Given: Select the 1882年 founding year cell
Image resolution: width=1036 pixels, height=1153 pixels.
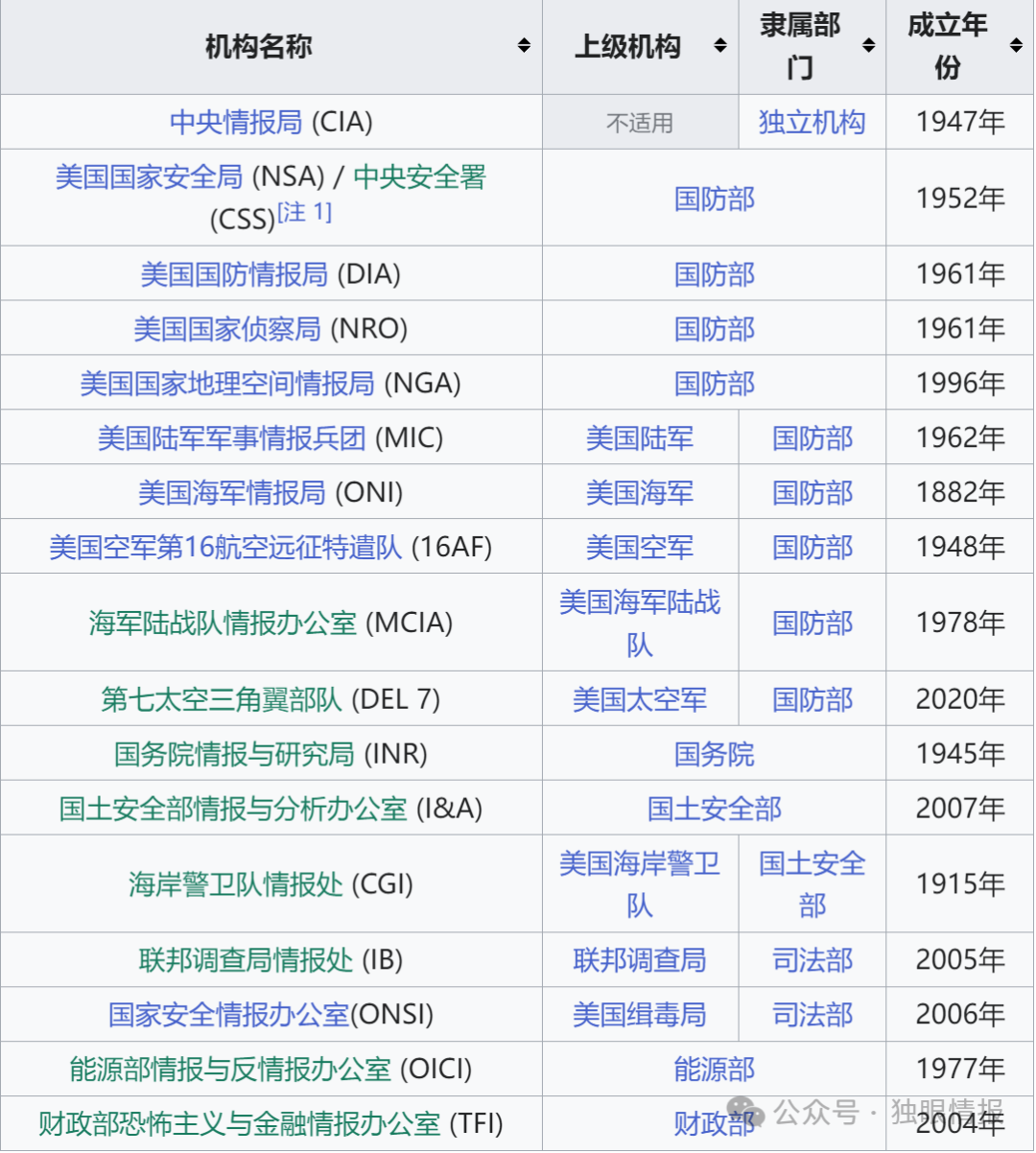Looking at the screenshot, I should click(960, 493).
